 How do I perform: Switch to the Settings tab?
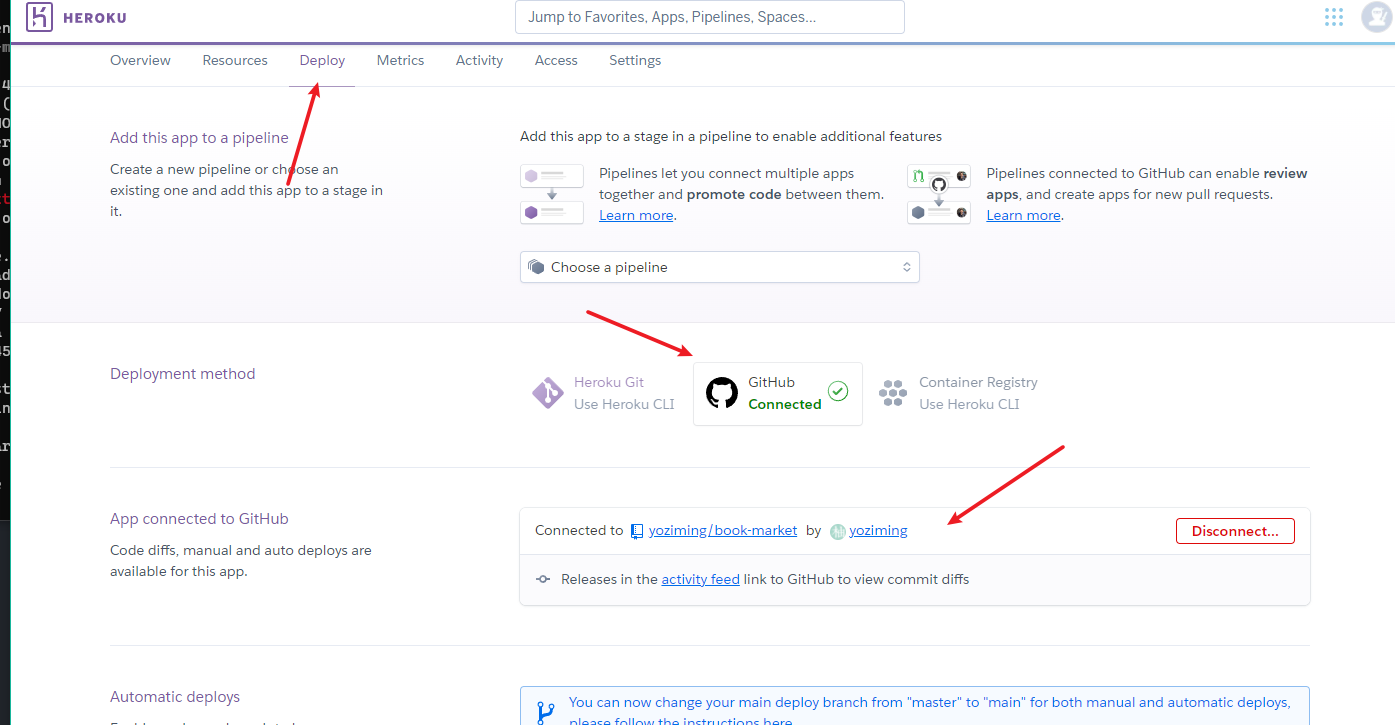pyautogui.click(x=635, y=60)
